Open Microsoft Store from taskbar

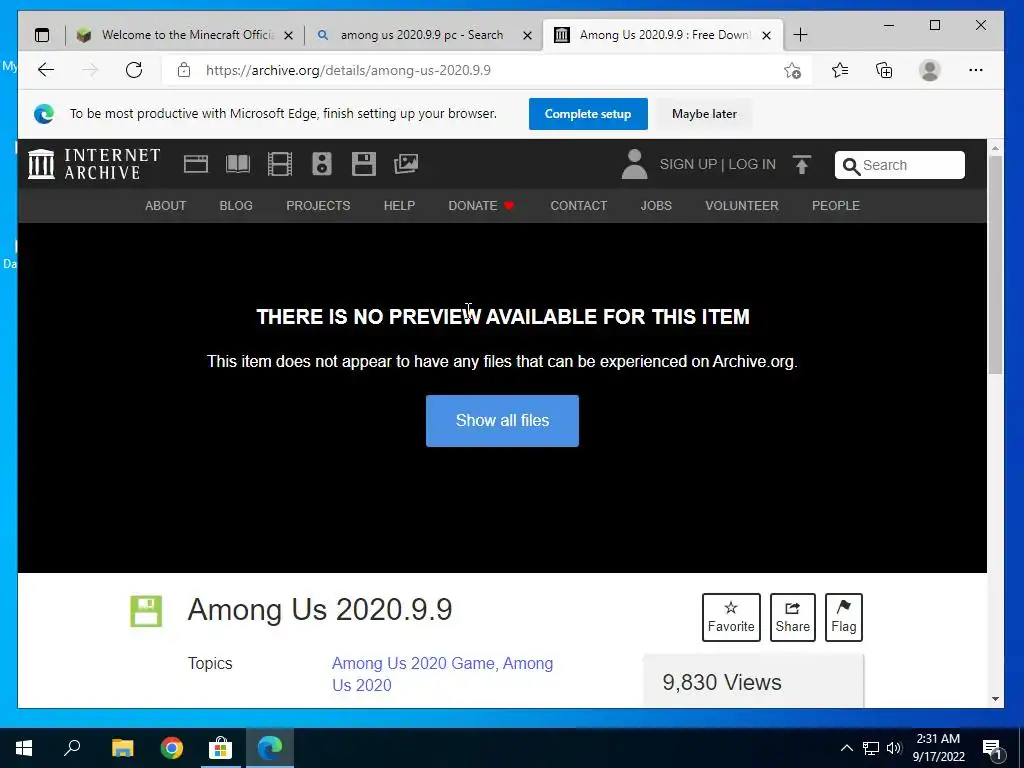[221, 748]
